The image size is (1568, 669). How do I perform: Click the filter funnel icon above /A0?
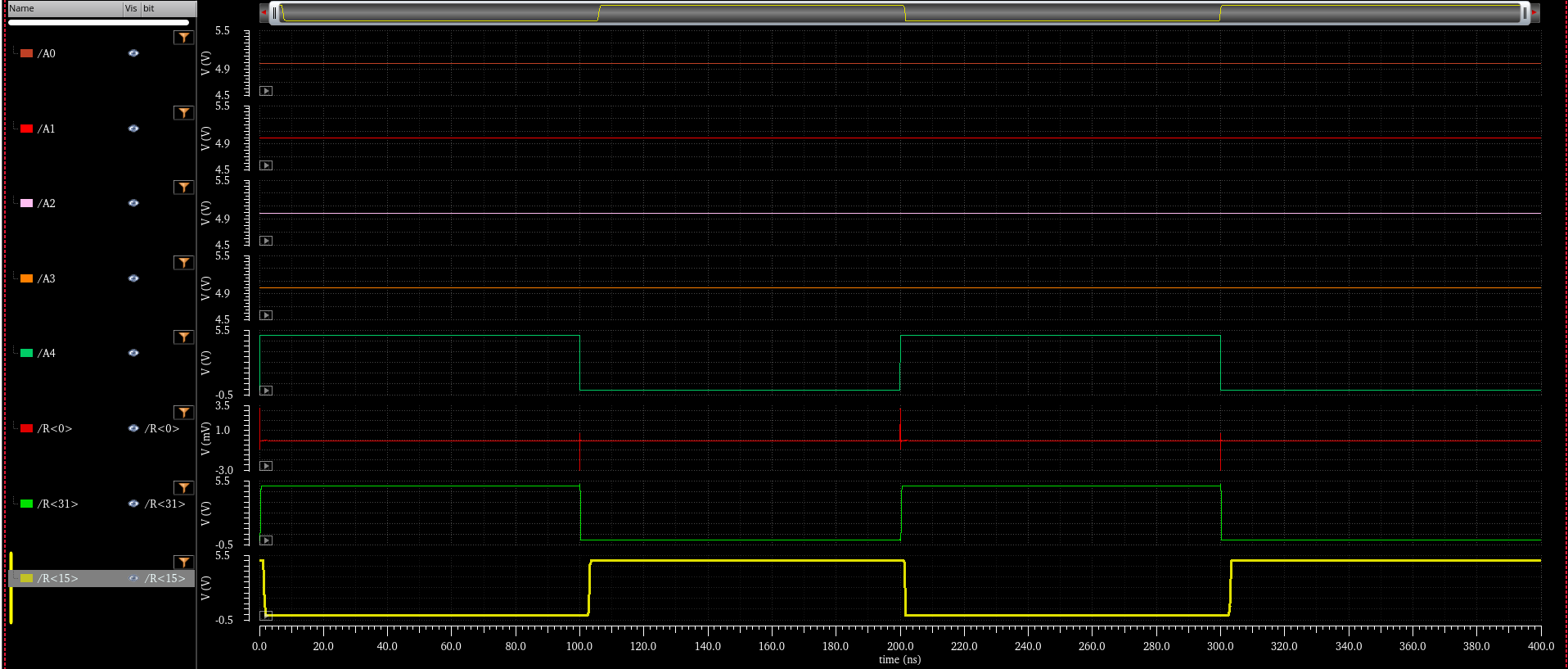coord(183,38)
